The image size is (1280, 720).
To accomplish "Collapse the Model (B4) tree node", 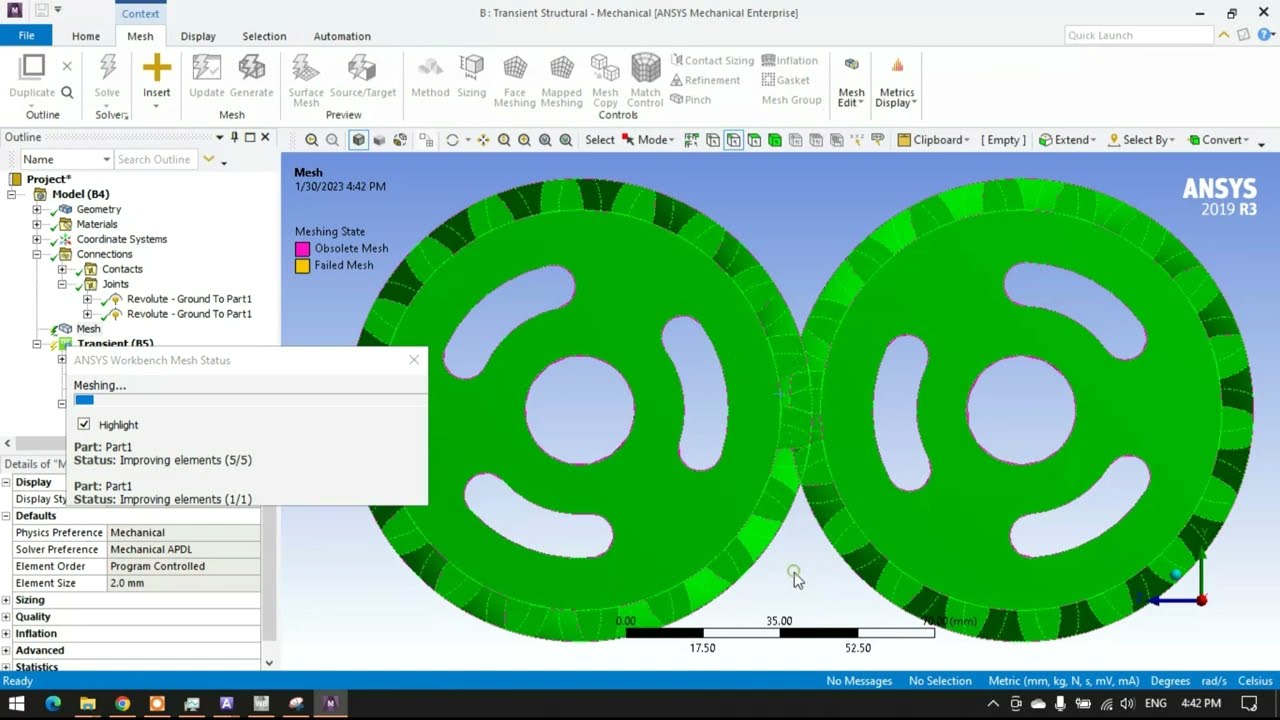I will (x=12, y=194).
